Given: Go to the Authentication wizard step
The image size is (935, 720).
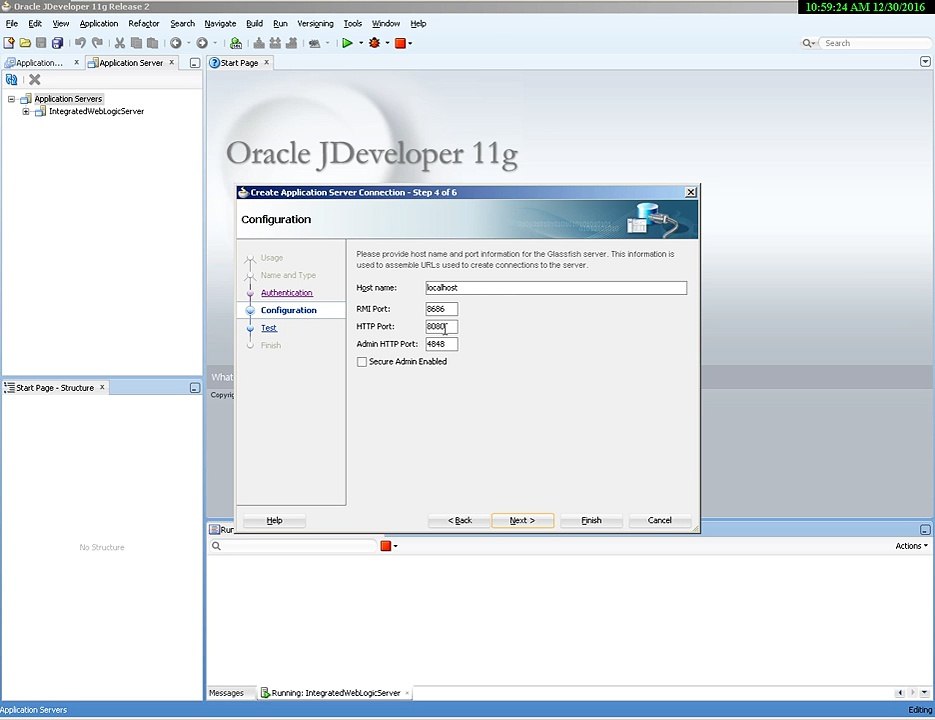Looking at the screenshot, I should pyautogui.click(x=286, y=293).
